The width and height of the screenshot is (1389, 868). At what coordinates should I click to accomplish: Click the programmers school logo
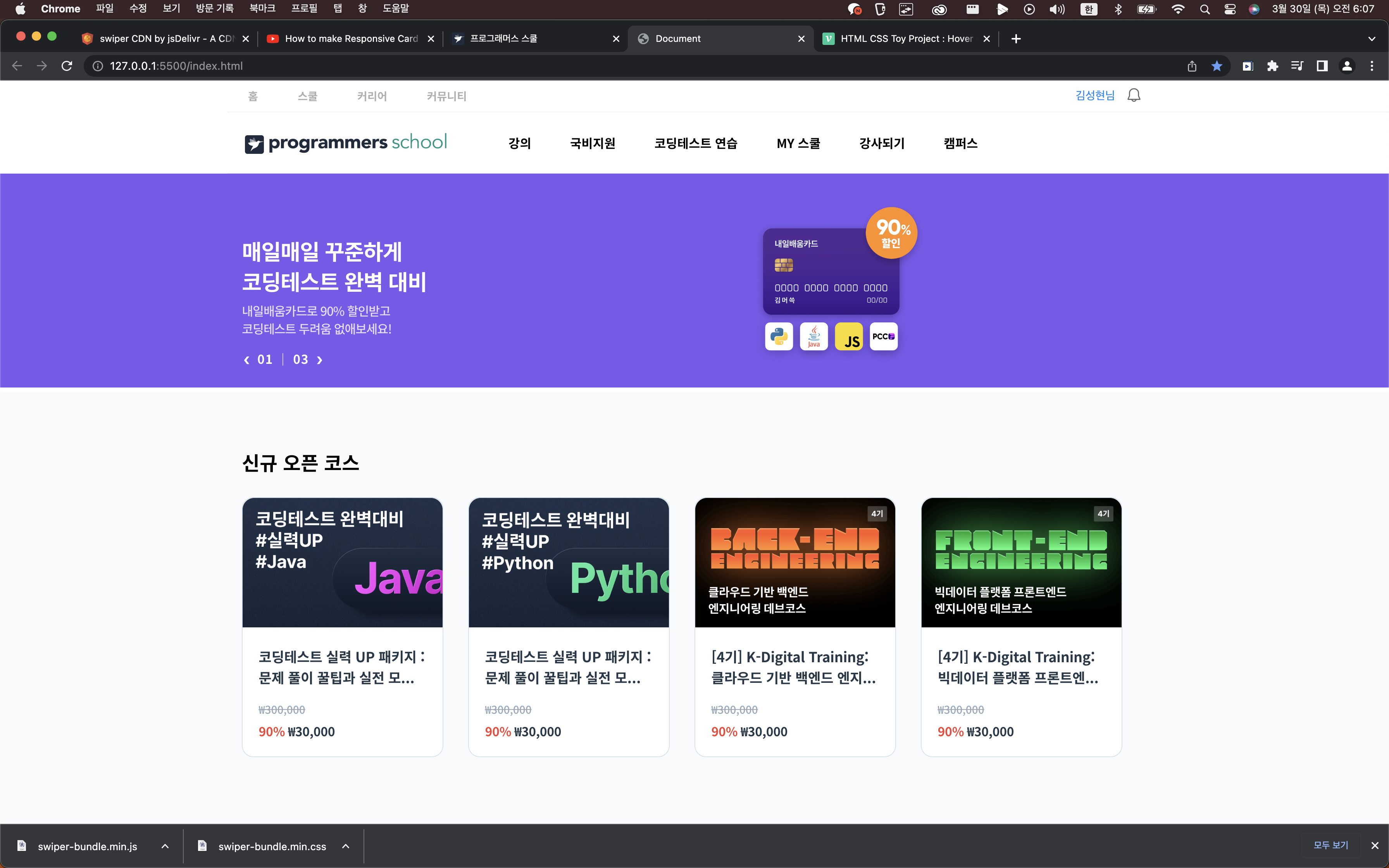tap(346, 143)
